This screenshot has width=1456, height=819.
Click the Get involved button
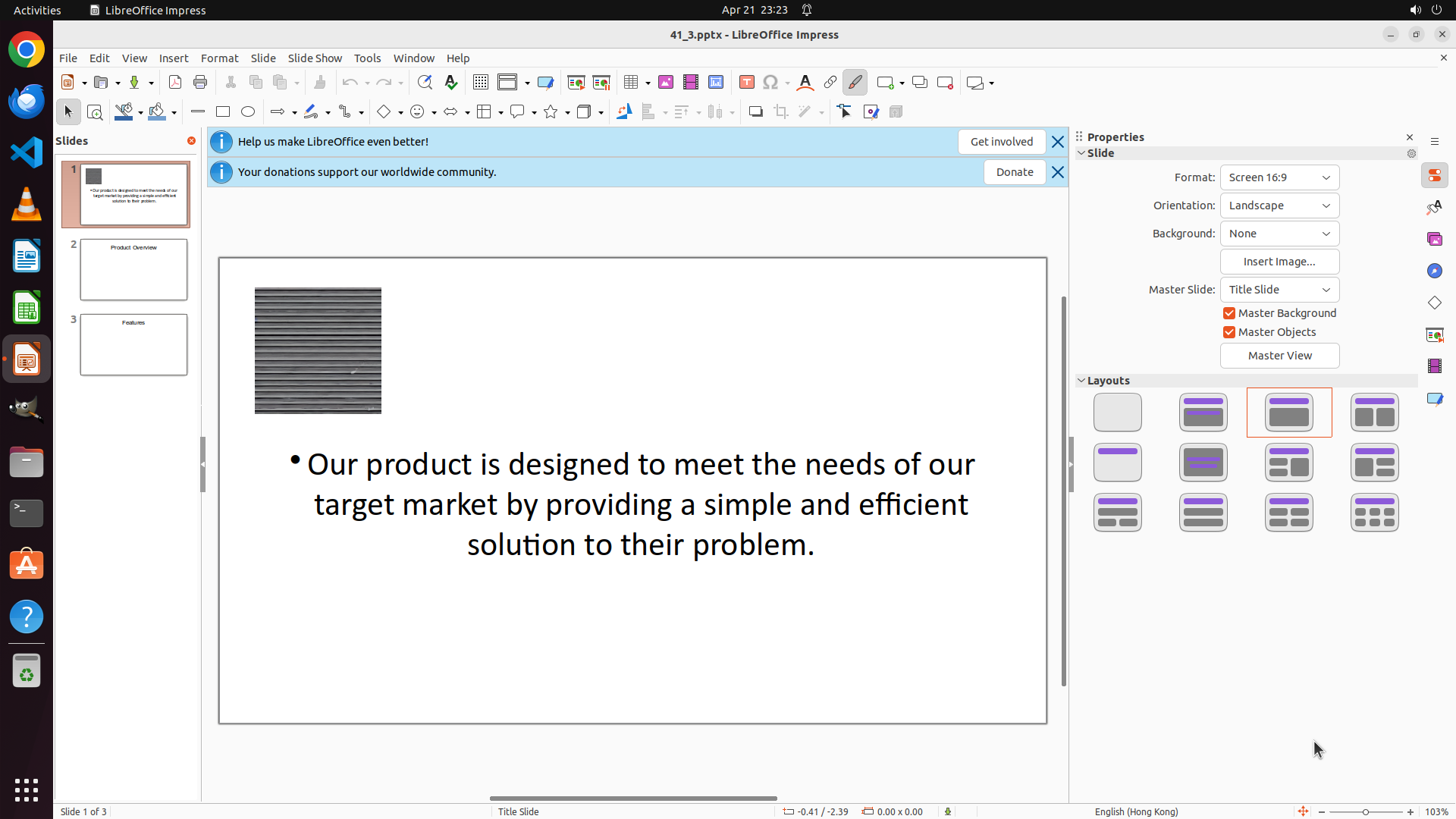coord(1001,142)
